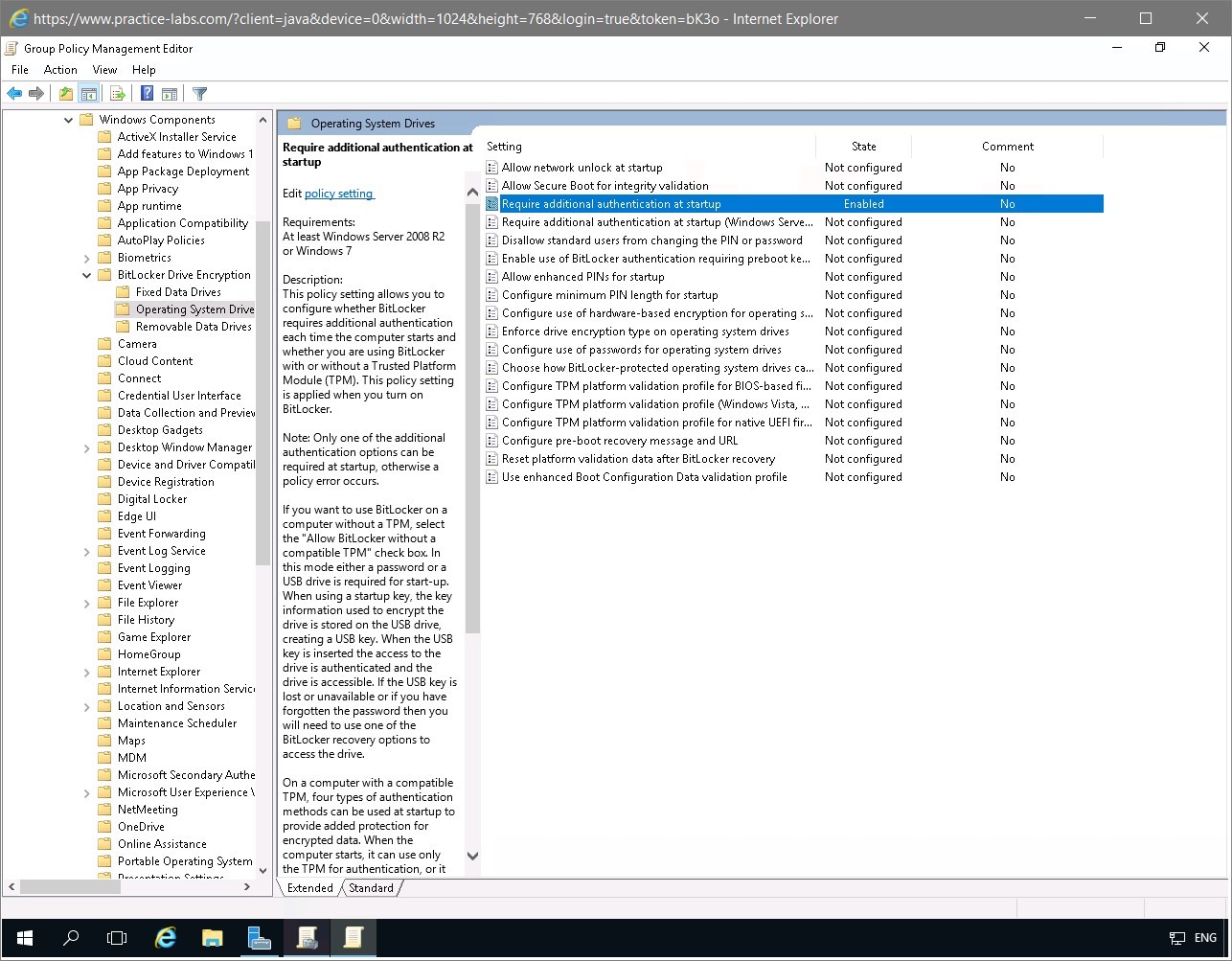Toggle the action pane toolbar icon
1232x961 pixels.
pyautogui.click(x=169, y=93)
